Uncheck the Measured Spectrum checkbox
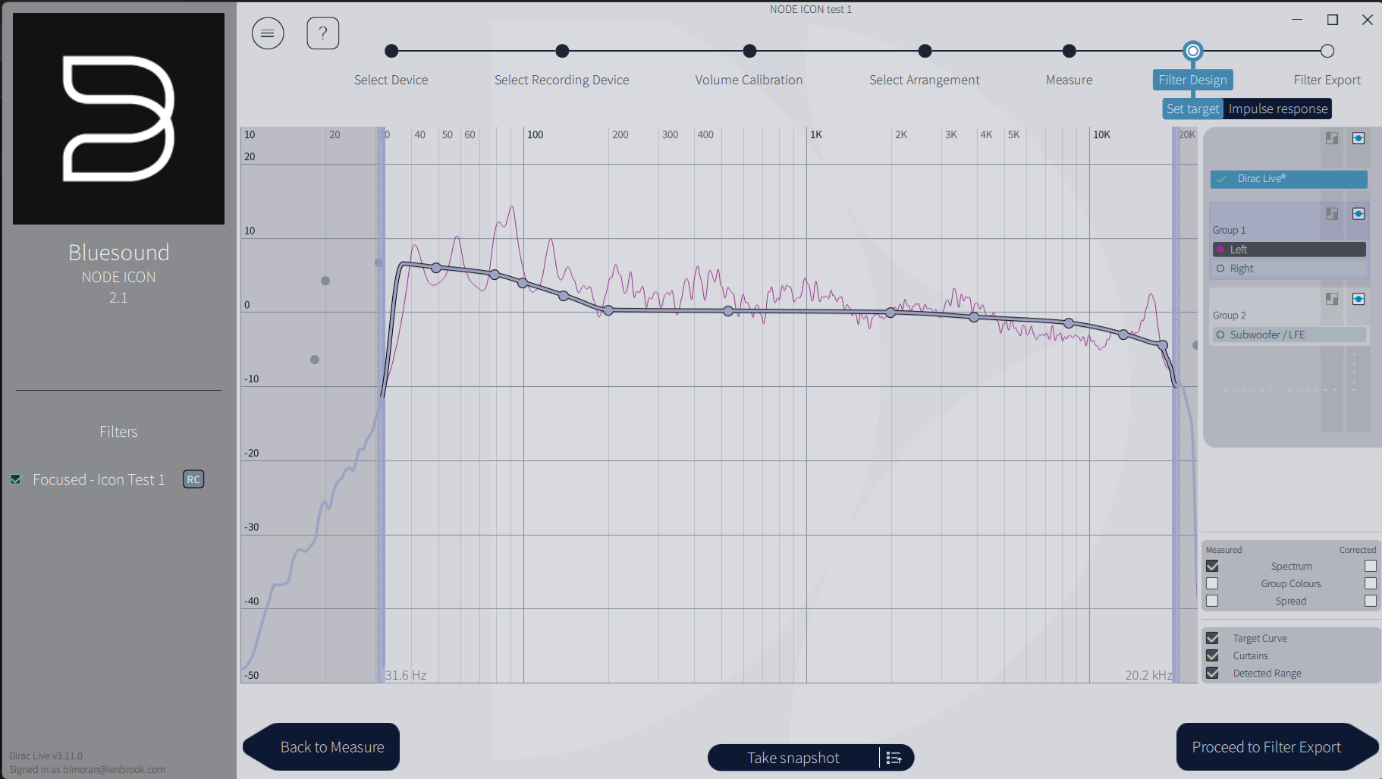 (x=1212, y=565)
